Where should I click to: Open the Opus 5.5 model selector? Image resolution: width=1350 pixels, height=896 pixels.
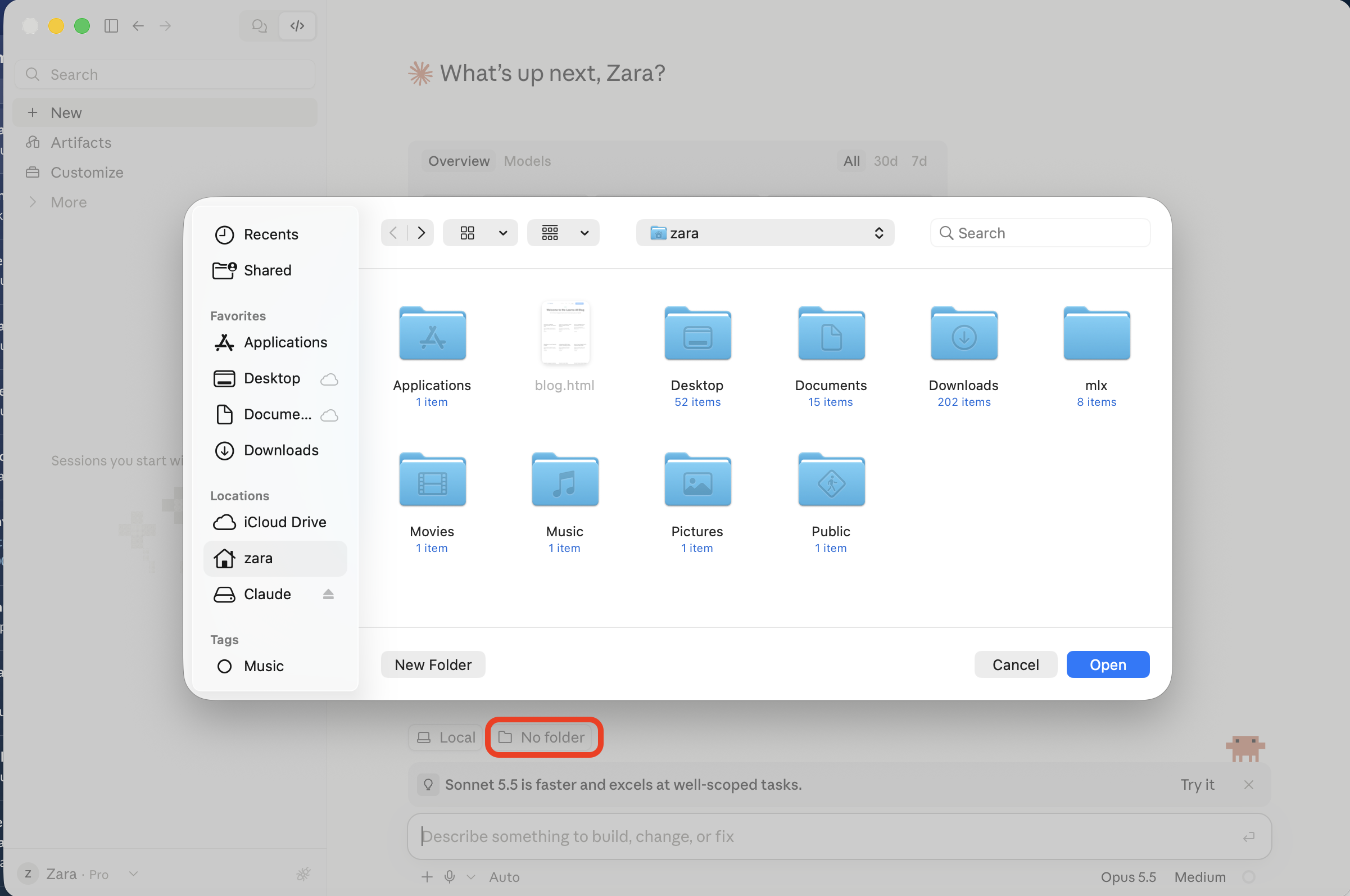coord(1128,876)
